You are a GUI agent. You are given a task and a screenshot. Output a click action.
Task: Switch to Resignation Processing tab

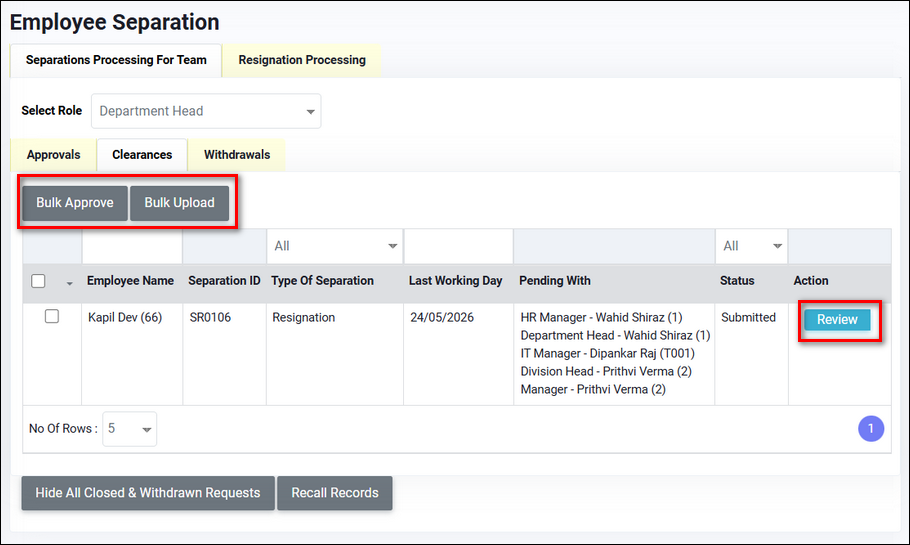(301, 60)
